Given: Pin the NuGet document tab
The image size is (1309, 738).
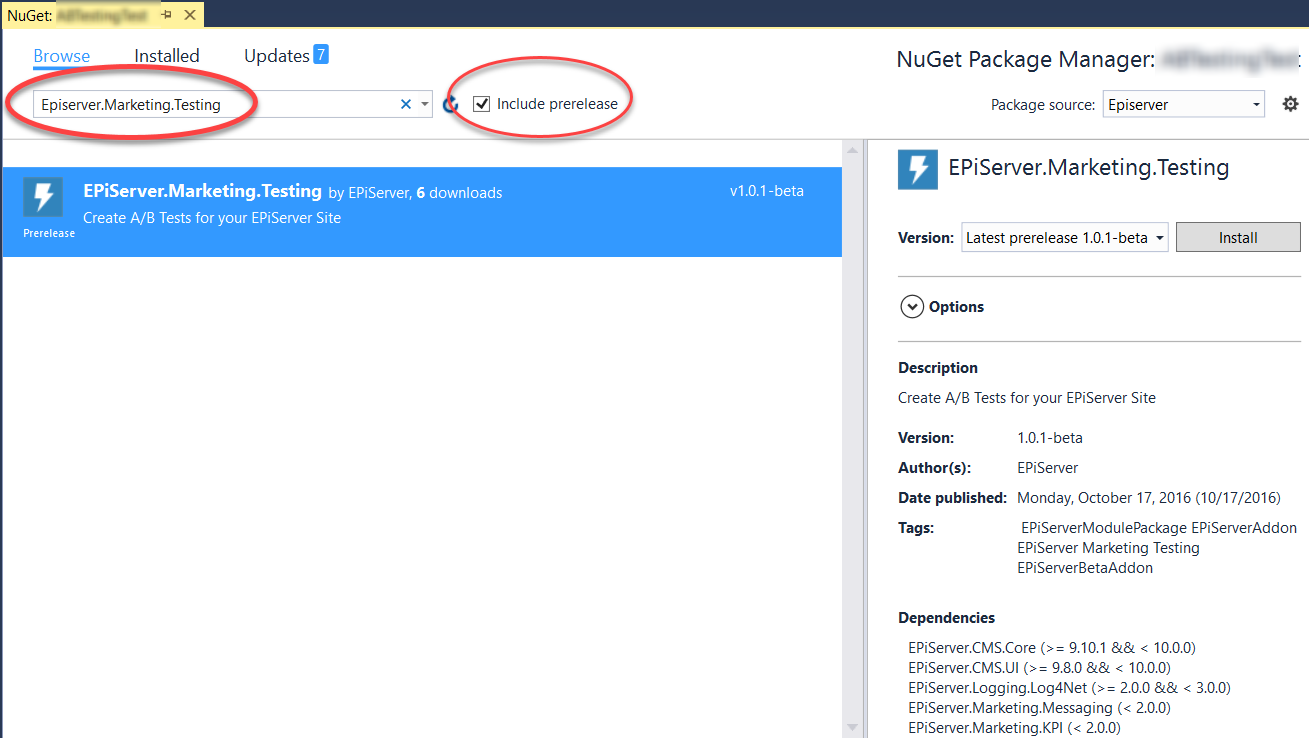Looking at the screenshot, I should point(166,15).
